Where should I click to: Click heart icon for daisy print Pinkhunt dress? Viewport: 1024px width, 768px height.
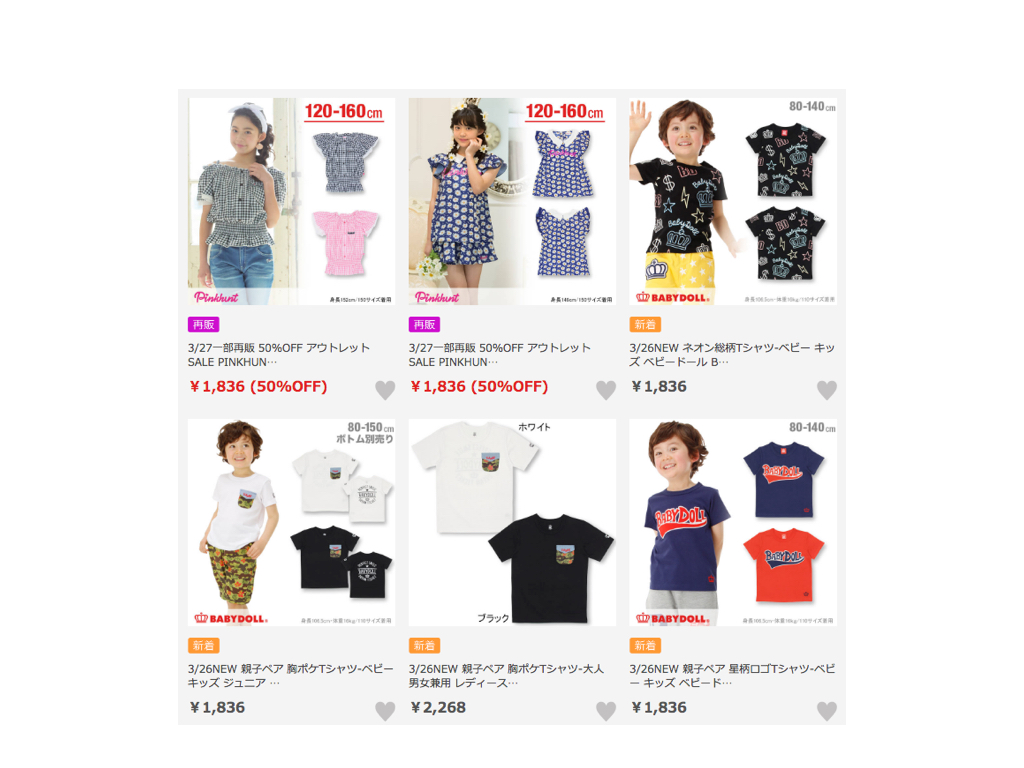pyautogui.click(x=606, y=390)
